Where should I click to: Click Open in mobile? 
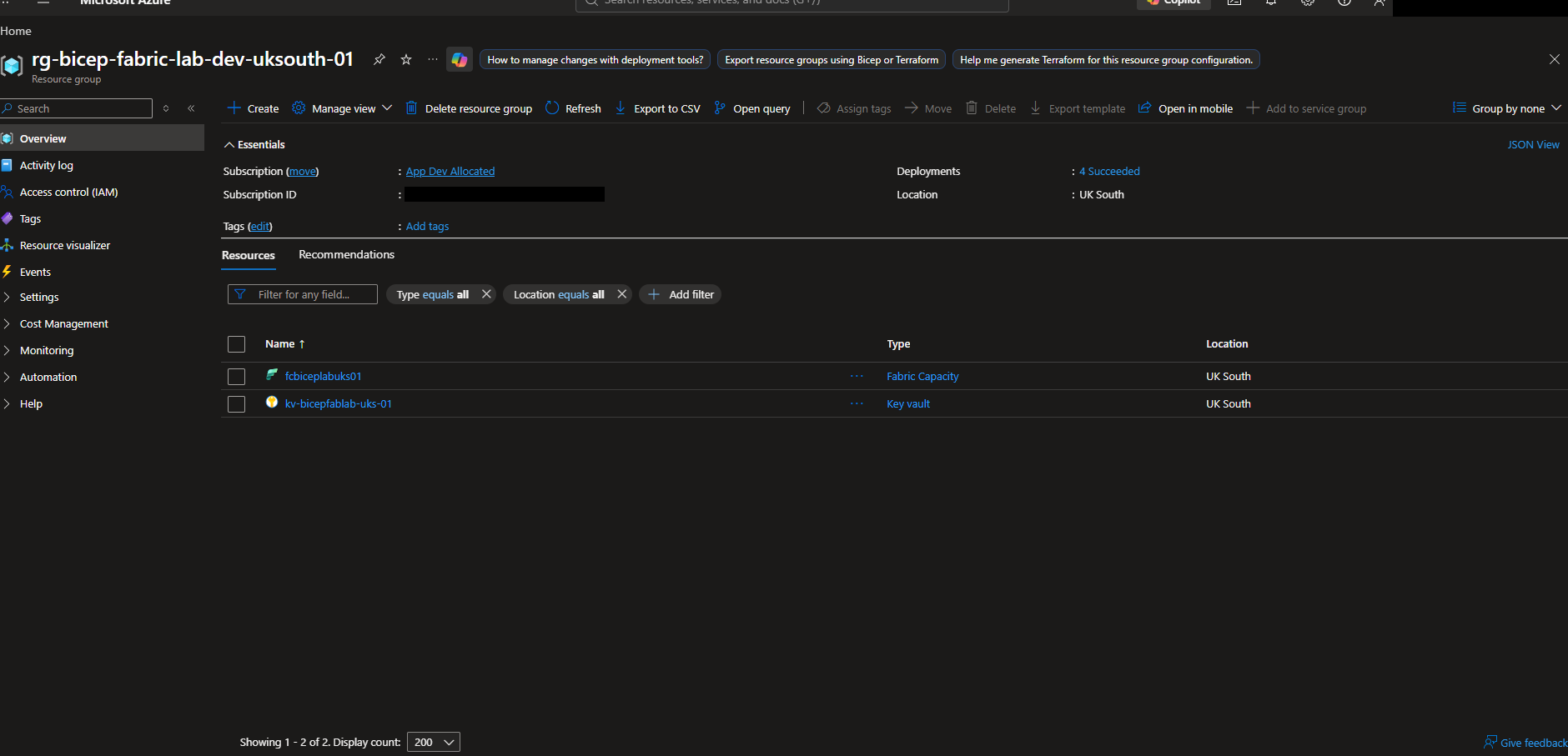click(x=1186, y=108)
